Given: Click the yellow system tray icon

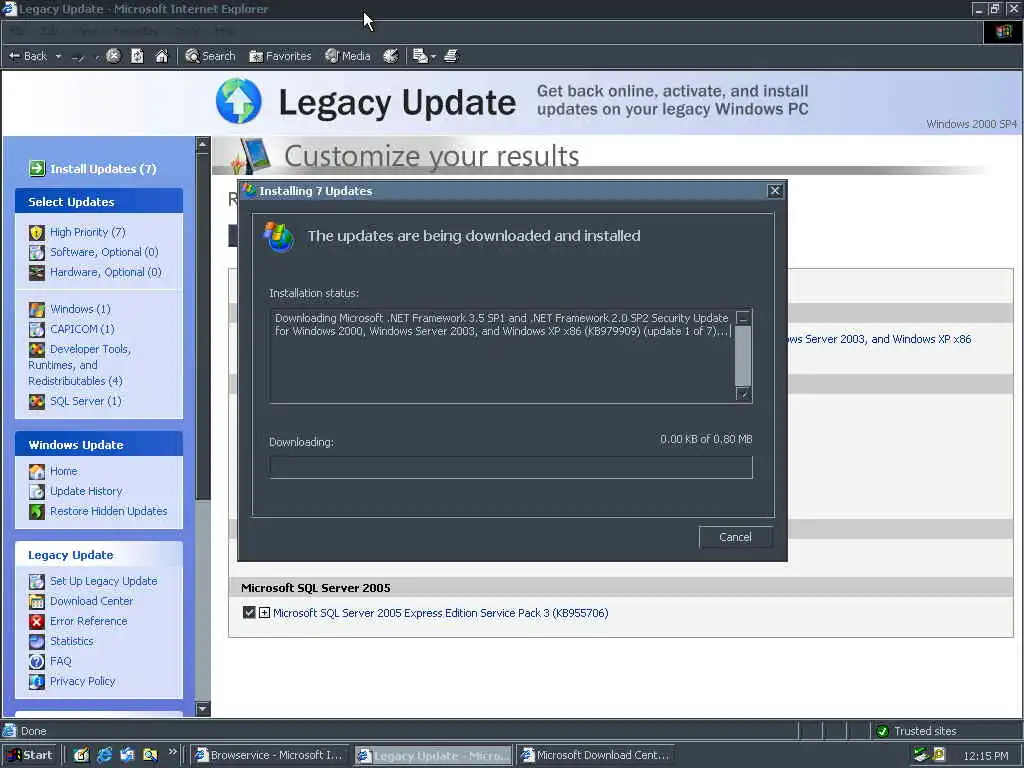Looking at the screenshot, I should [939, 755].
